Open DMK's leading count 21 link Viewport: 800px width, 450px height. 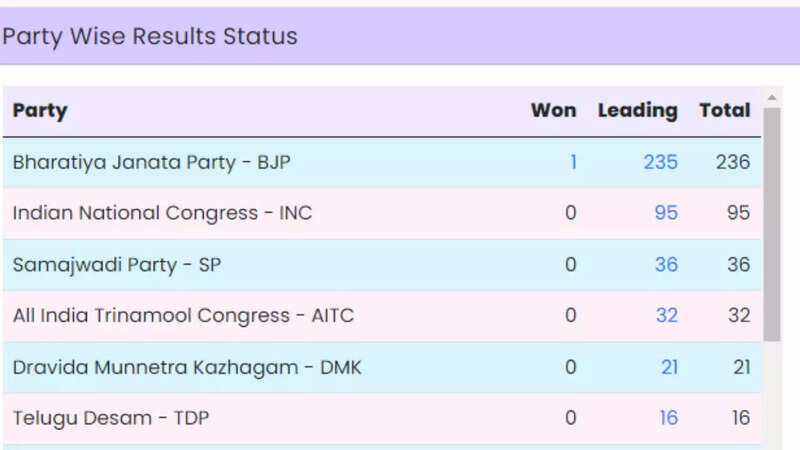669,367
